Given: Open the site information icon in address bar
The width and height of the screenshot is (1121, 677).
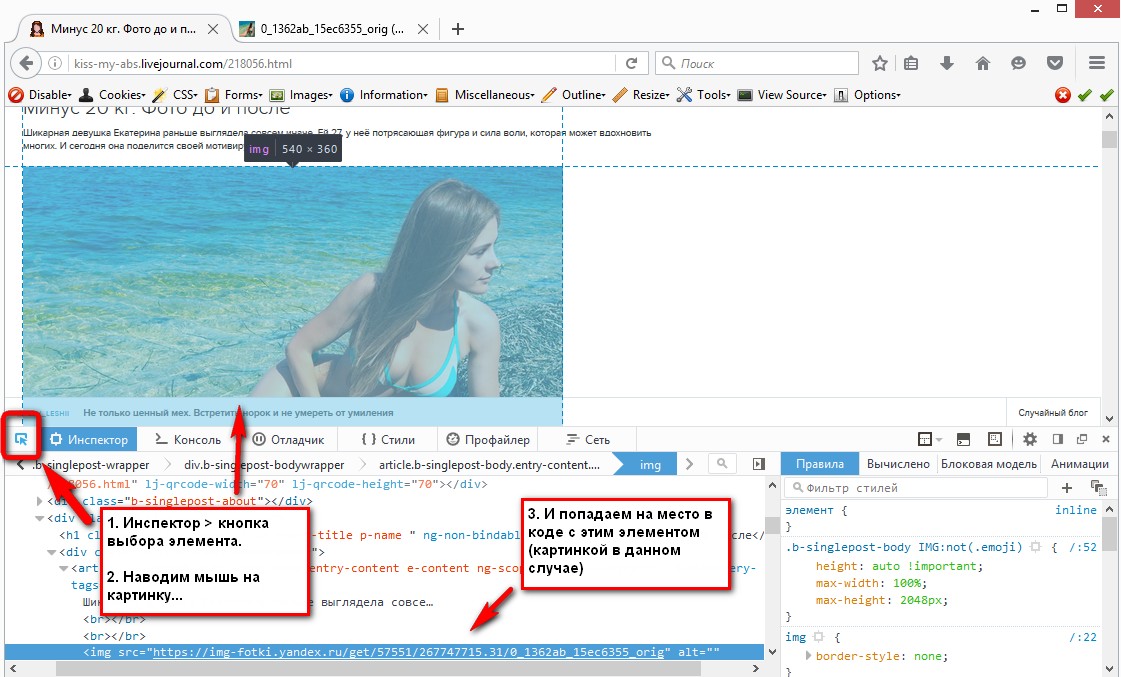Looking at the screenshot, I should pos(54,63).
